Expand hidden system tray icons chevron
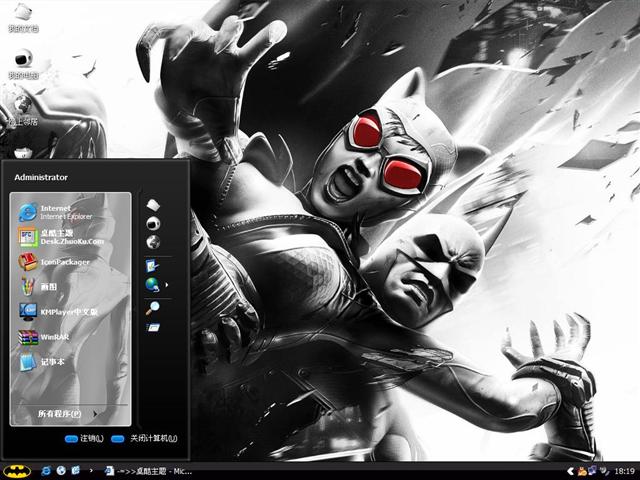This screenshot has width=640, height=480. click(571, 471)
